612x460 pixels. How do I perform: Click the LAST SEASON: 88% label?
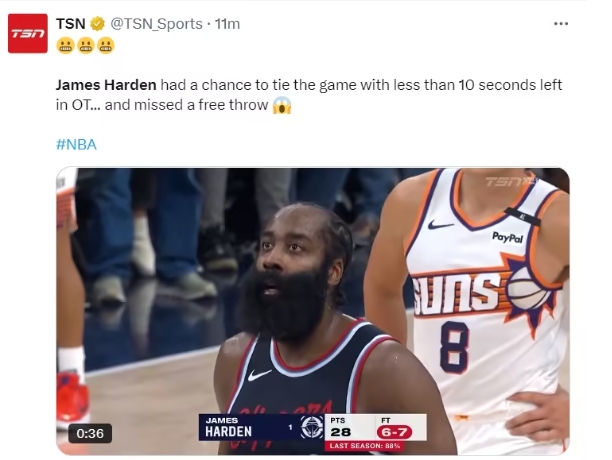tap(365, 446)
